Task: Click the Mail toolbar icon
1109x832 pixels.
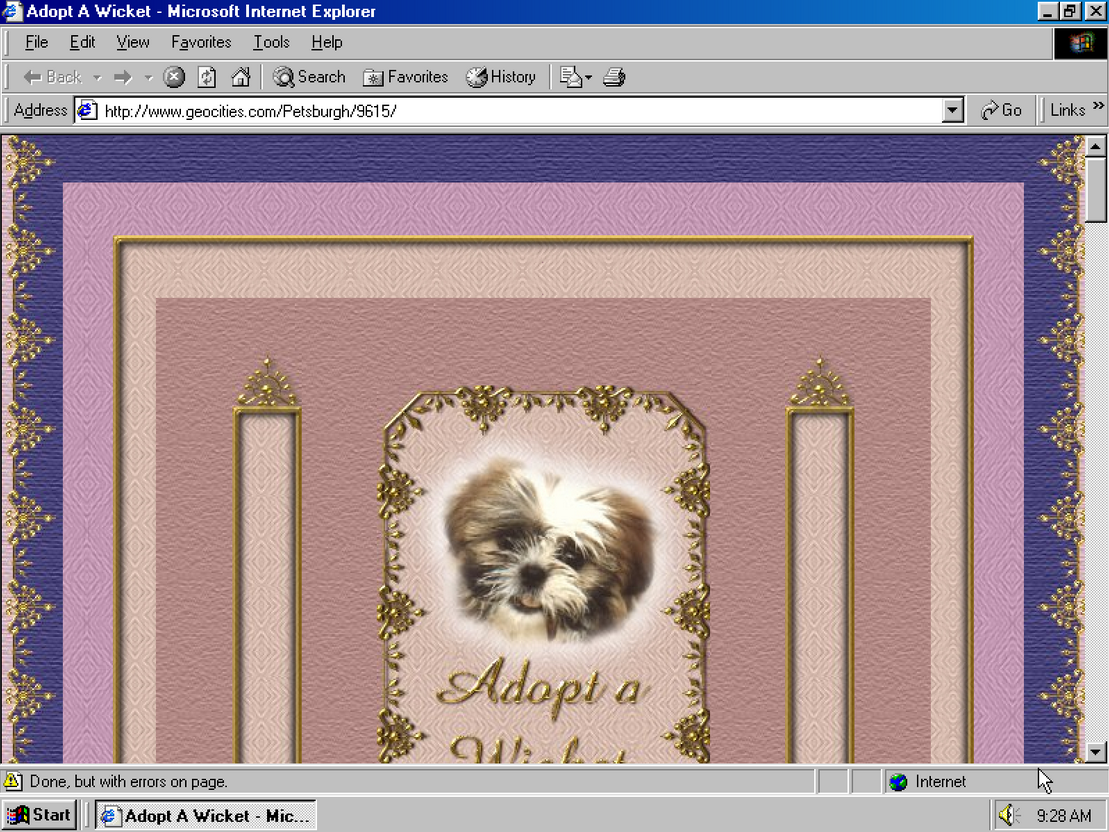Action: [572, 77]
